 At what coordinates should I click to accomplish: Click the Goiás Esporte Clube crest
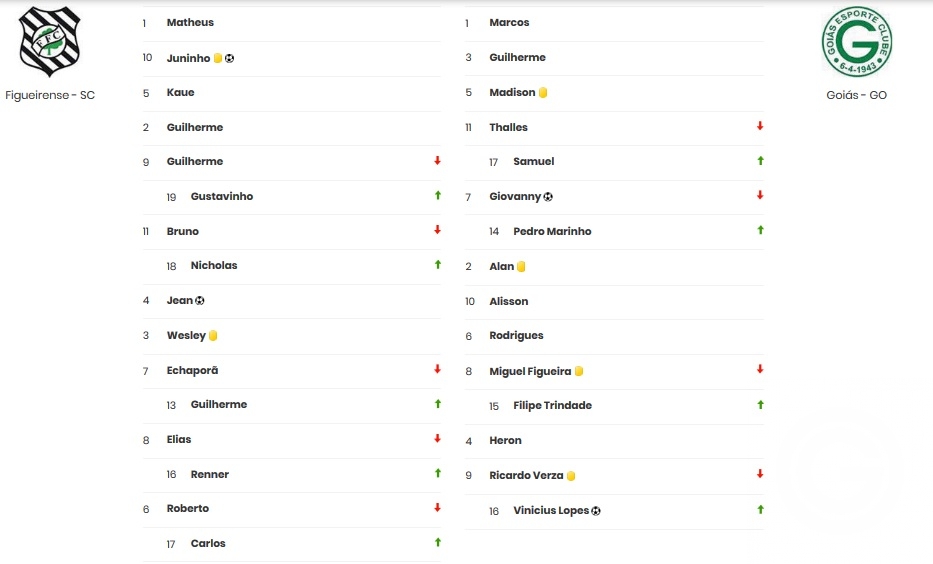857,42
